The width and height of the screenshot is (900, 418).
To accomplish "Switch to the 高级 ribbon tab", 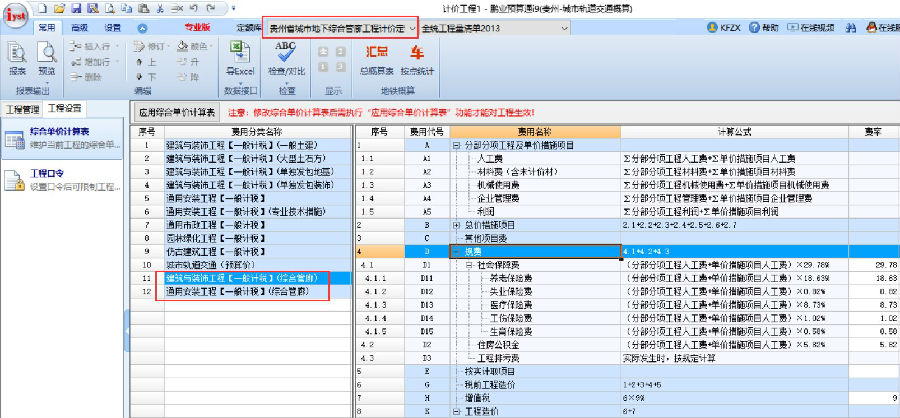I will point(79,29).
